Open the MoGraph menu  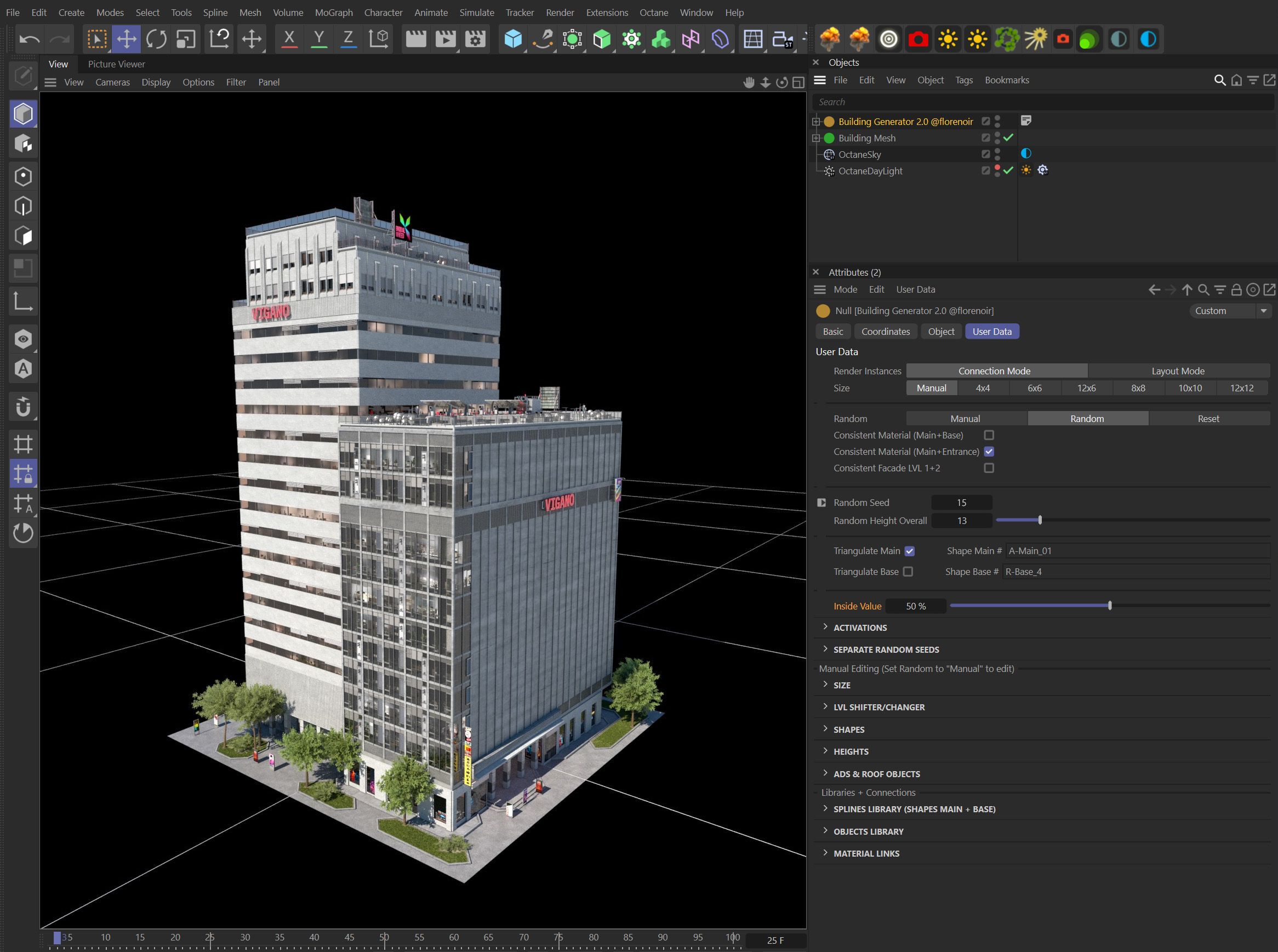[333, 12]
